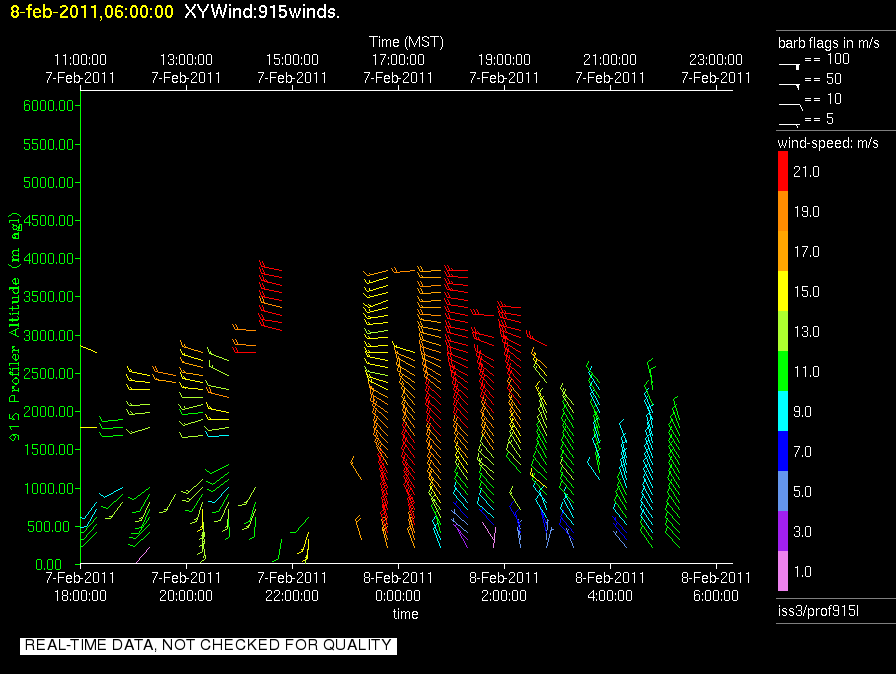Image resolution: width=896 pixels, height=674 pixels.
Task: Click the 6000.00 altitude tick label
Action: click(43, 106)
